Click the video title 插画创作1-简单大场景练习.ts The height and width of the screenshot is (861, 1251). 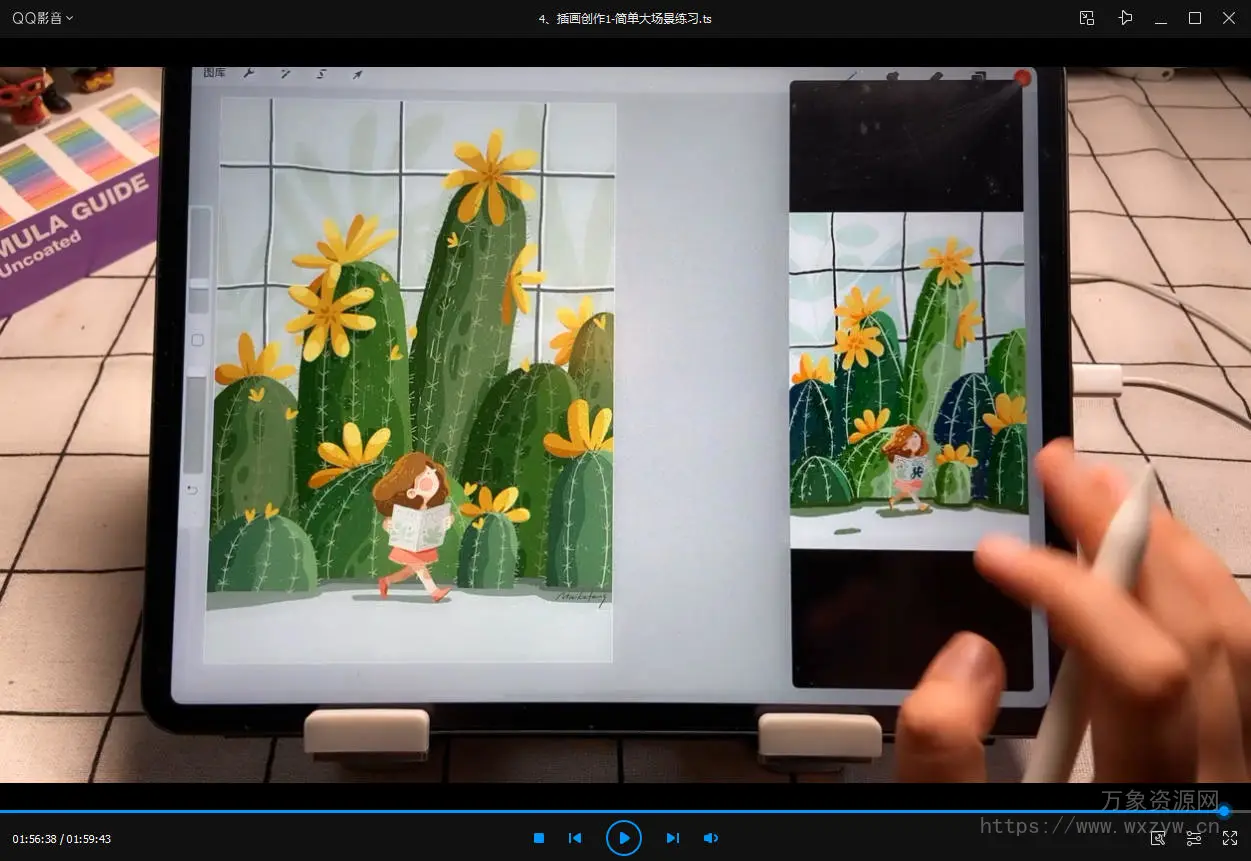tap(625, 18)
